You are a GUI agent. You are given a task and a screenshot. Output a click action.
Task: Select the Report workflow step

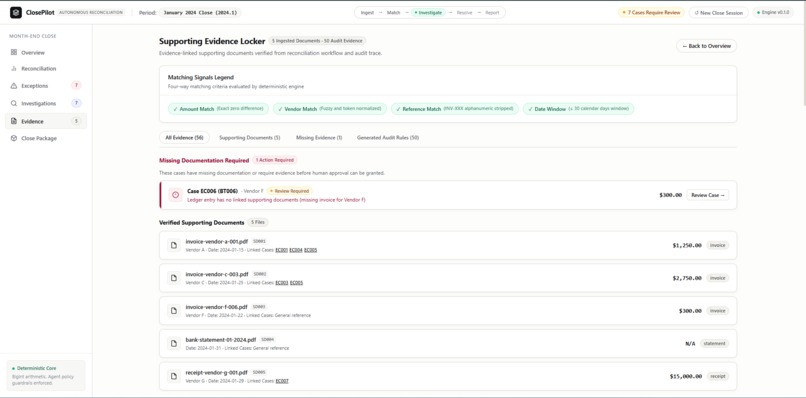coord(492,13)
